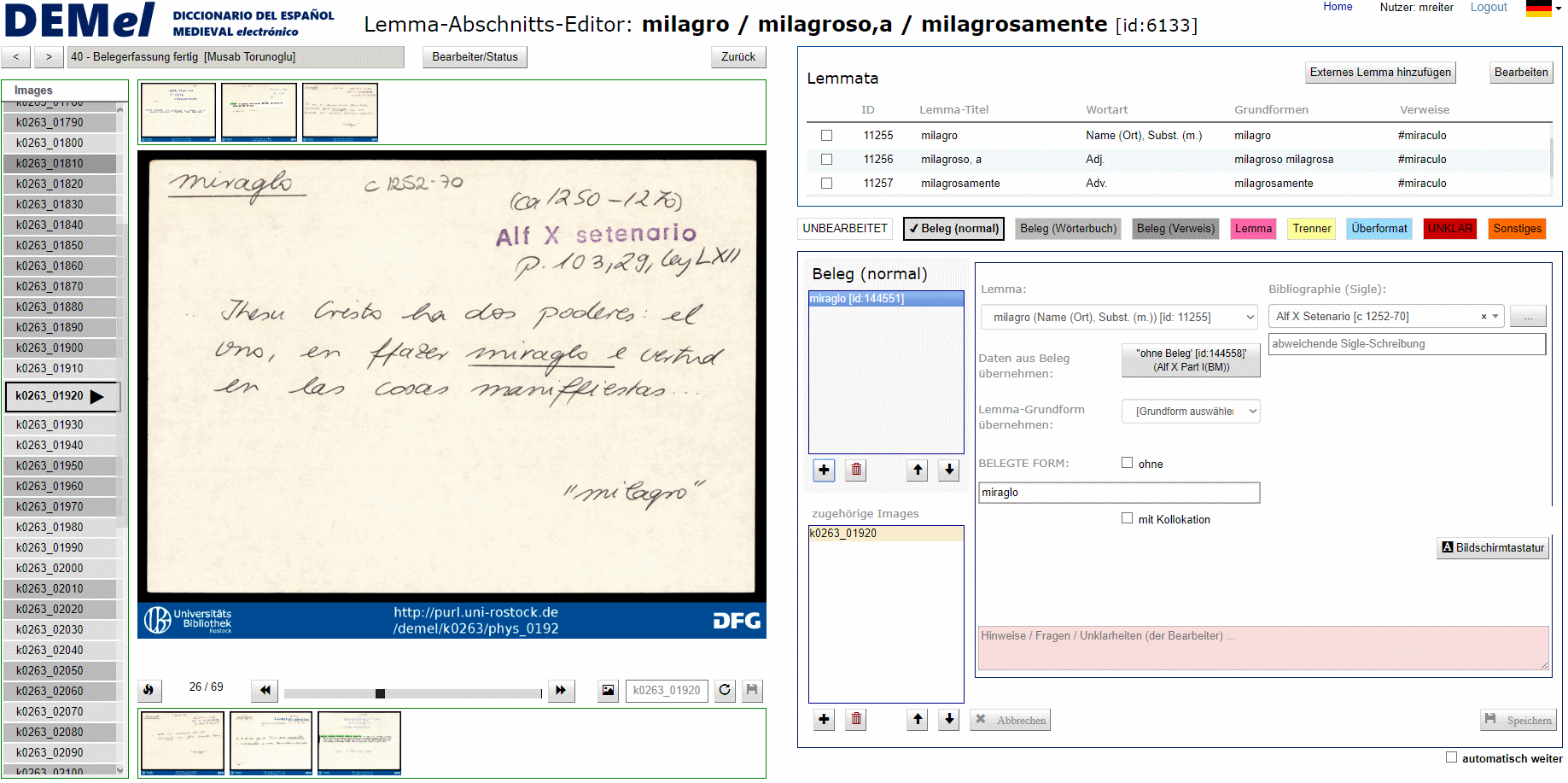Toggle 'automatisch weiter' checkbox
Screen dimensions: 1568x783
[1451, 757]
